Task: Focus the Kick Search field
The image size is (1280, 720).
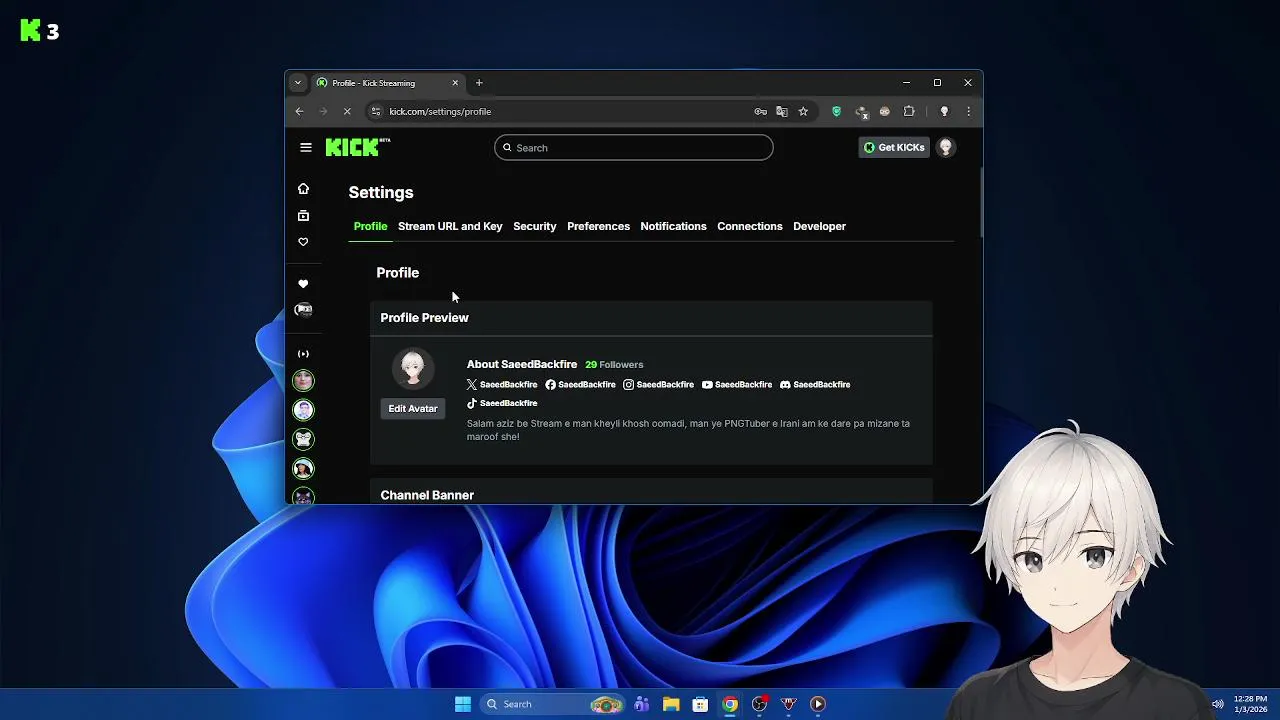Action: (633, 147)
